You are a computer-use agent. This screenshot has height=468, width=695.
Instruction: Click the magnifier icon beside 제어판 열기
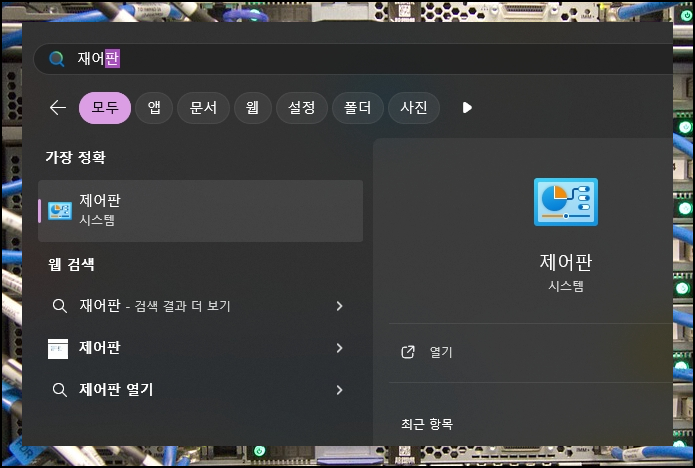point(59,390)
